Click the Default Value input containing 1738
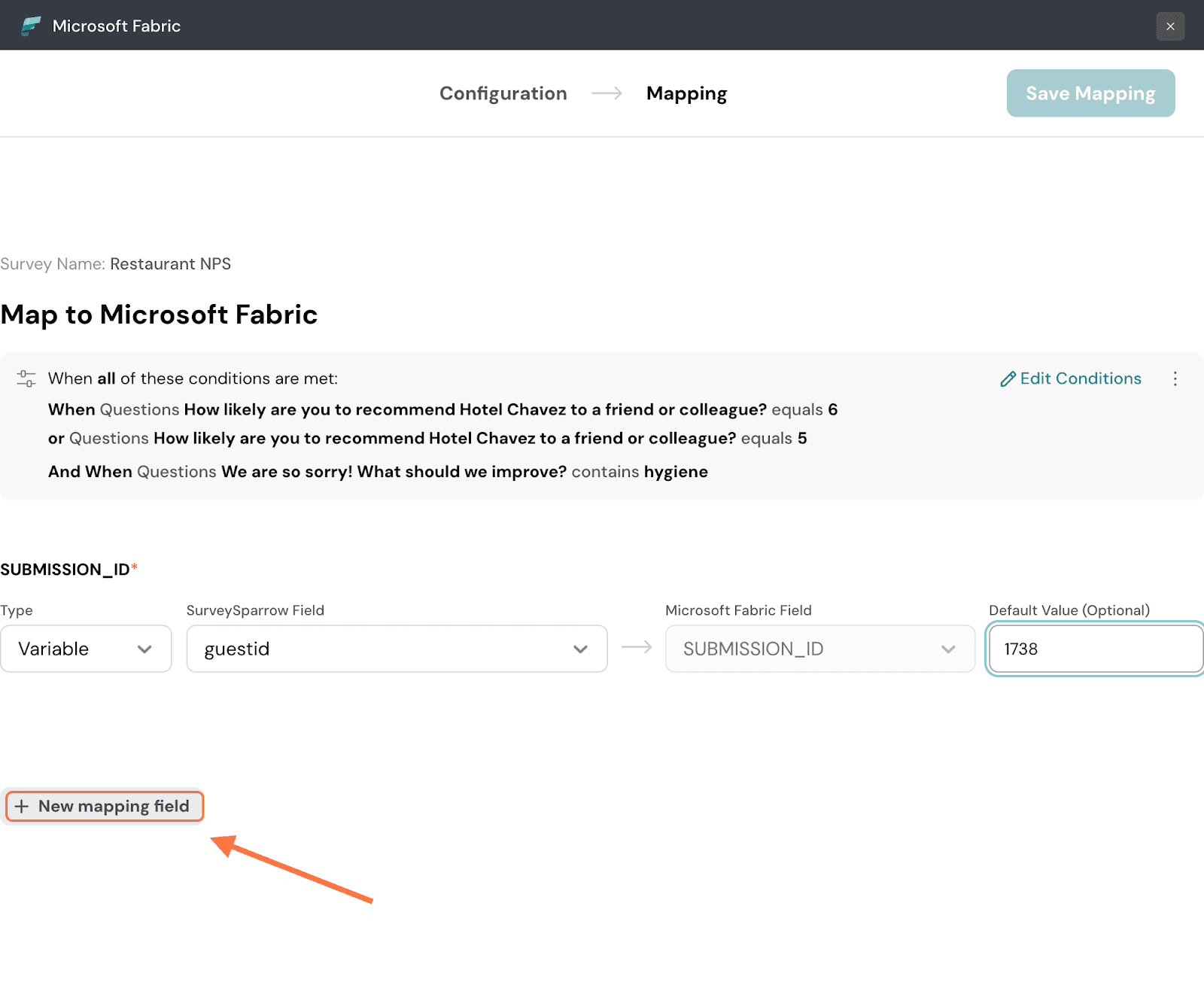The height and width of the screenshot is (982, 1204). point(1095,649)
